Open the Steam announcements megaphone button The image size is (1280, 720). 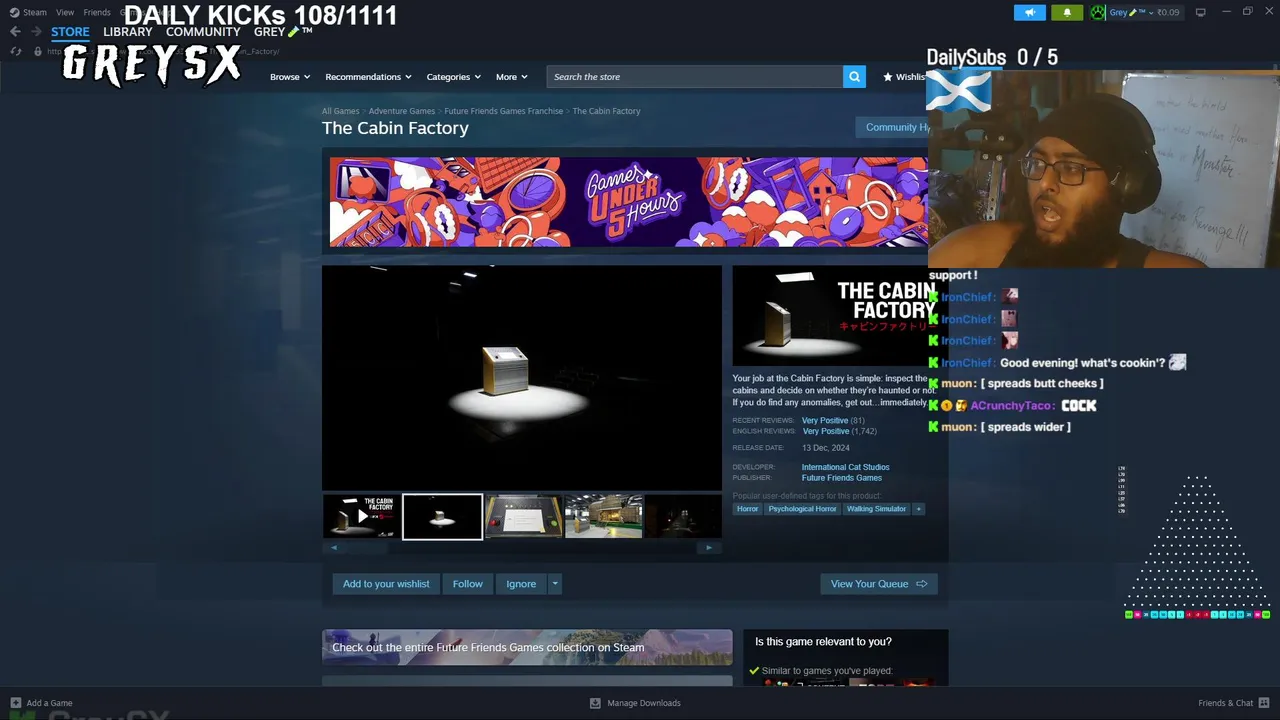click(1029, 12)
